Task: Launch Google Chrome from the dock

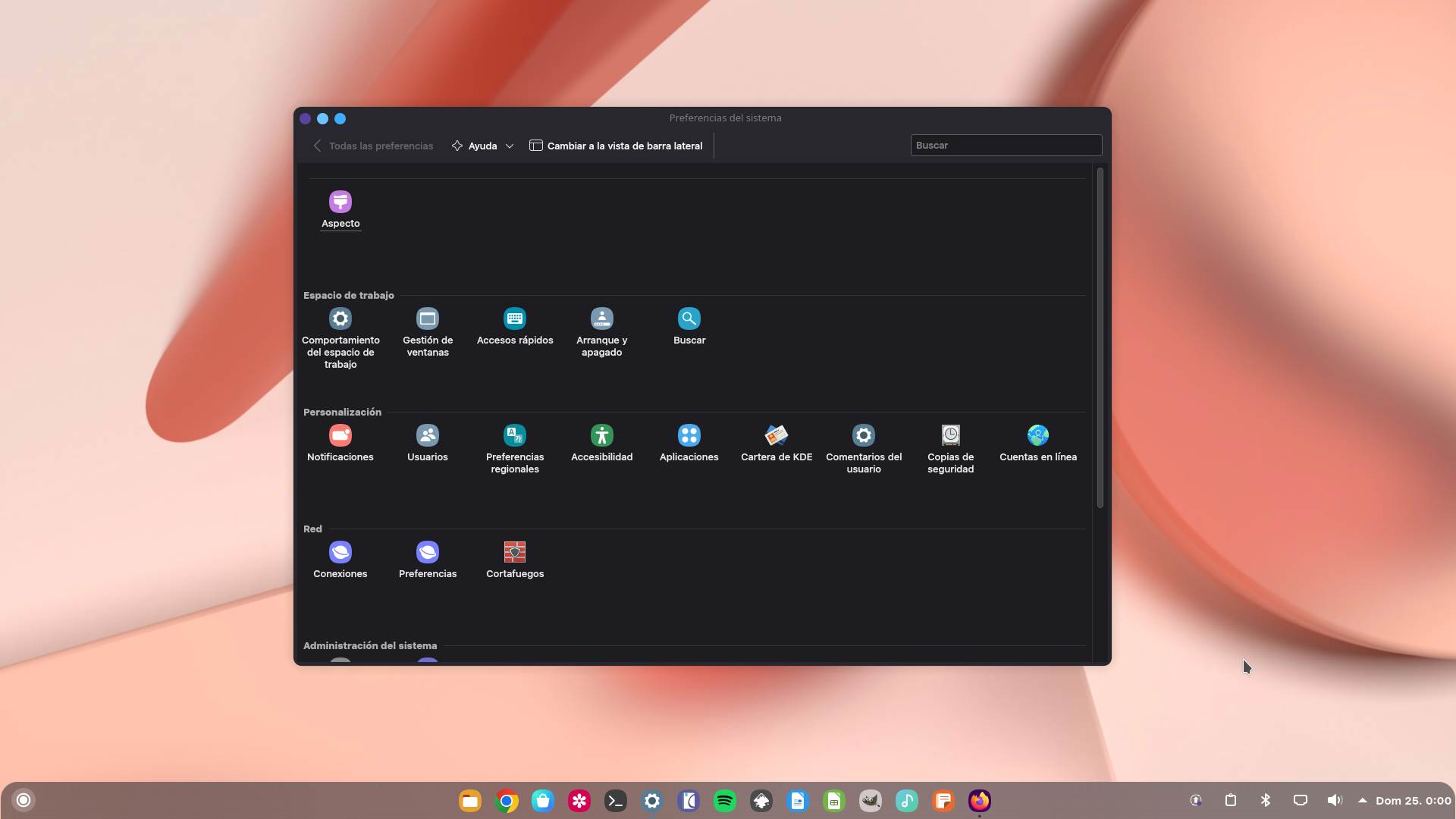Action: pyautogui.click(x=507, y=801)
